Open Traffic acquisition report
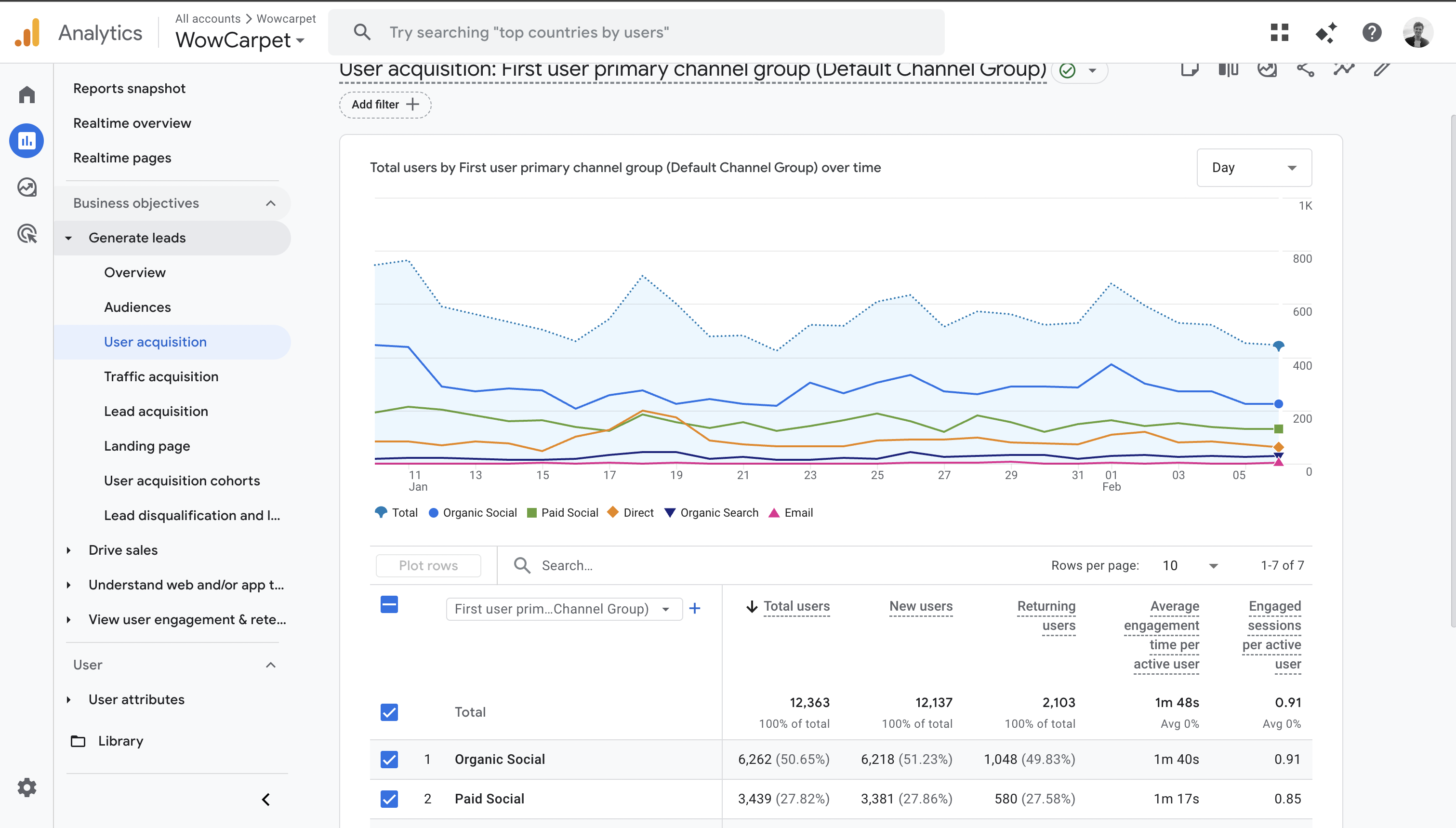 click(x=161, y=376)
